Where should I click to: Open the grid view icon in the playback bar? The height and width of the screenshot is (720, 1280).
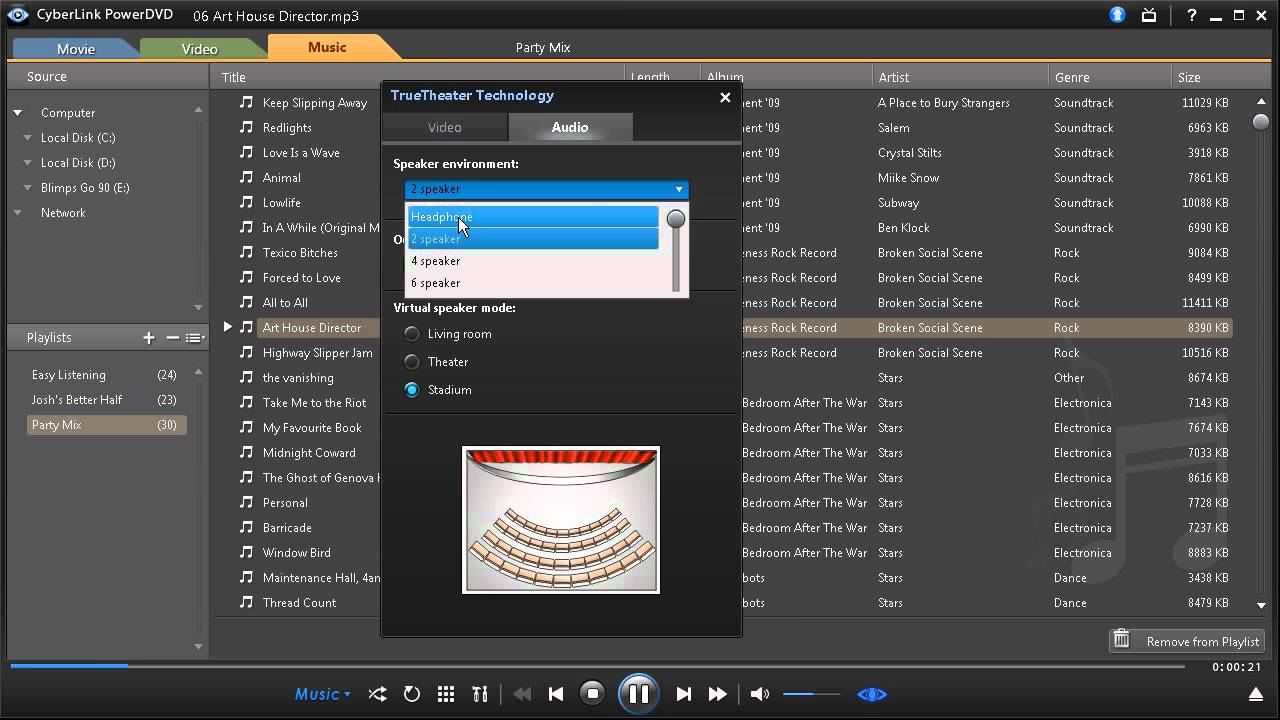tap(446, 694)
